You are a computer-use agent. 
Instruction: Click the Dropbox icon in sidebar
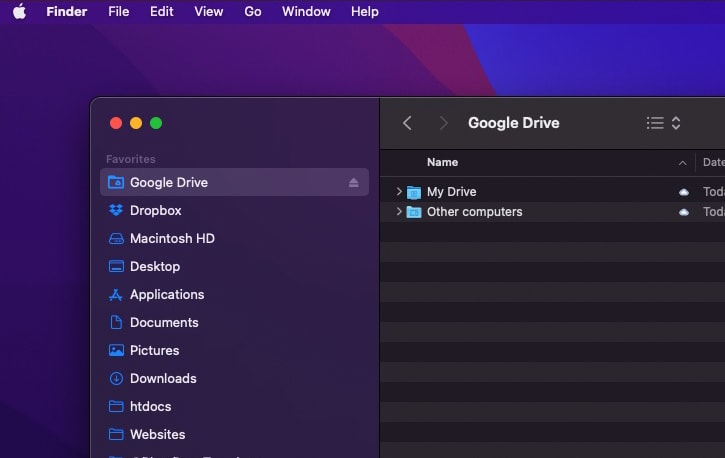click(116, 210)
